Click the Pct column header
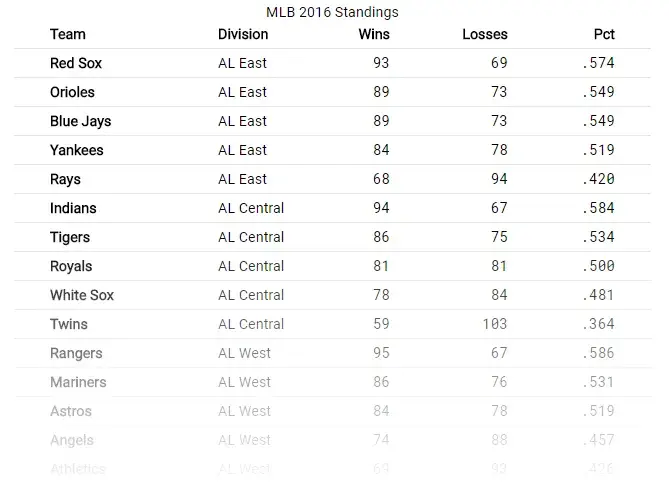The width and height of the screenshot is (669, 482). click(603, 34)
